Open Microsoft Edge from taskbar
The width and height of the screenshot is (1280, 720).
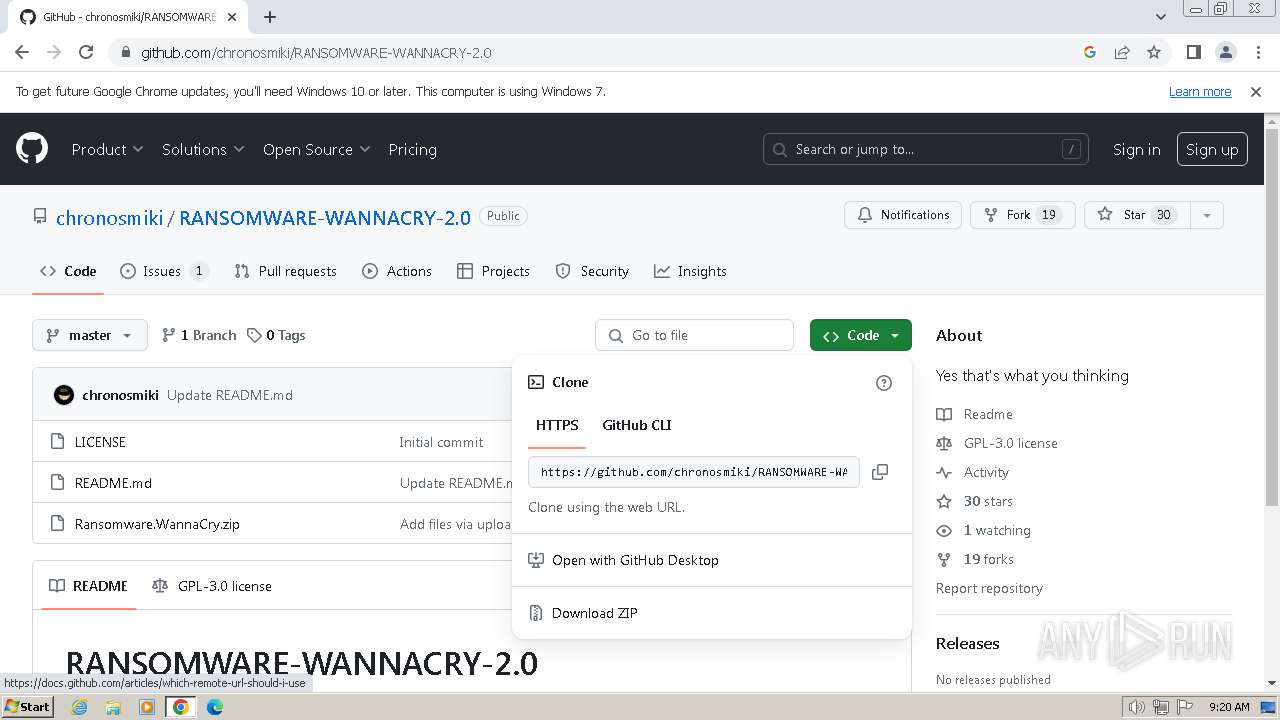[x=215, y=707]
